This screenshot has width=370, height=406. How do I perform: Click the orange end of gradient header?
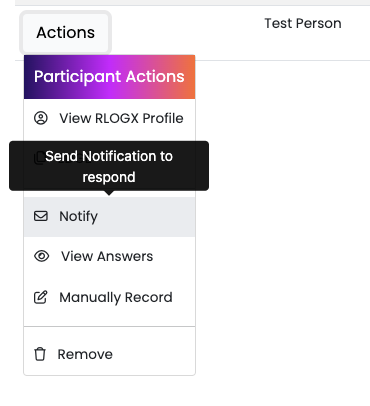[189, 77]
